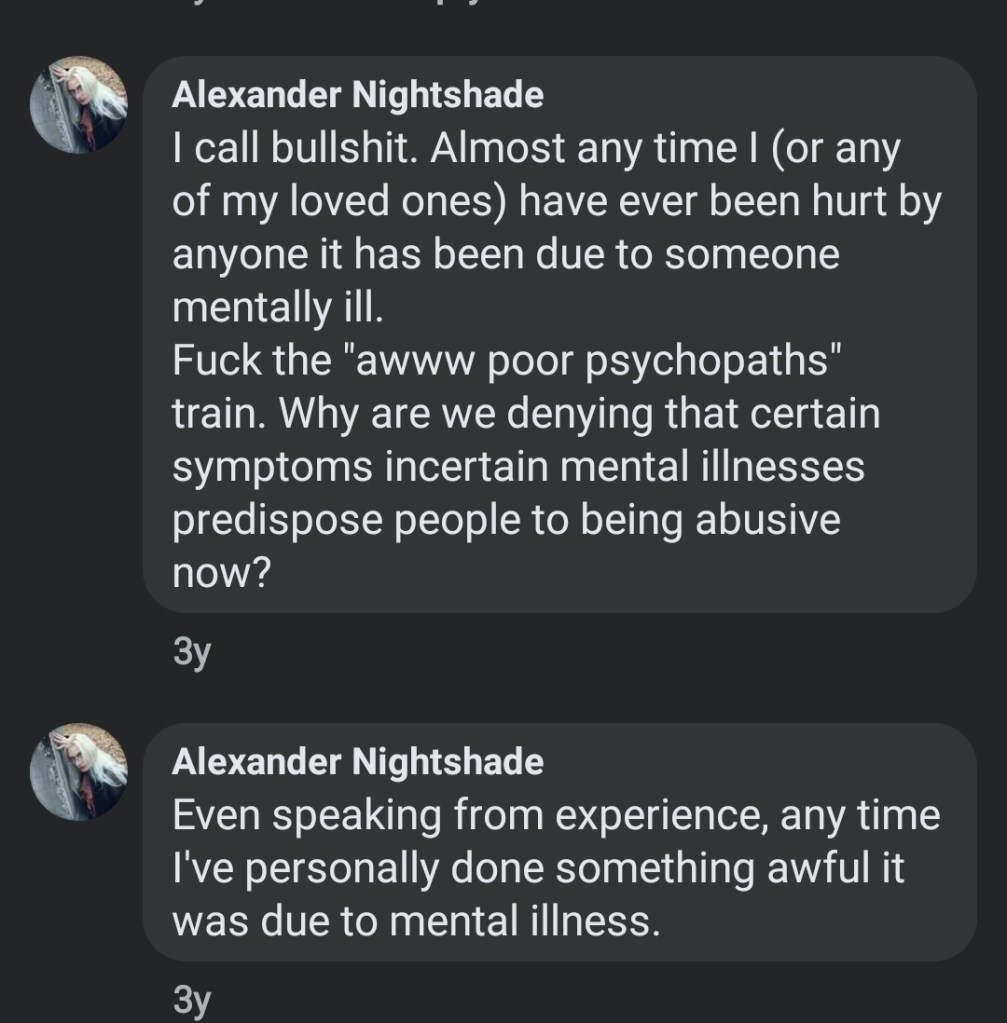Tap the line "was due to mental illness."

416,921
